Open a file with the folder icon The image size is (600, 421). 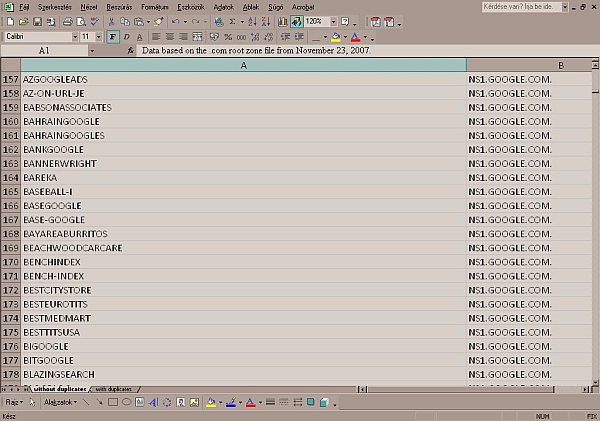coord(24,22)
